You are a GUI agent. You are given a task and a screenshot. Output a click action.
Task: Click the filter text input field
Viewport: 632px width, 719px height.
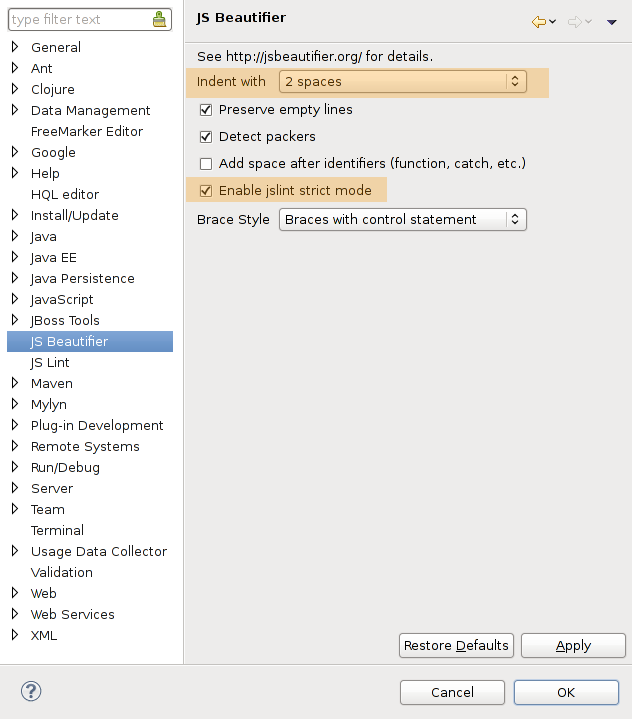80,20
